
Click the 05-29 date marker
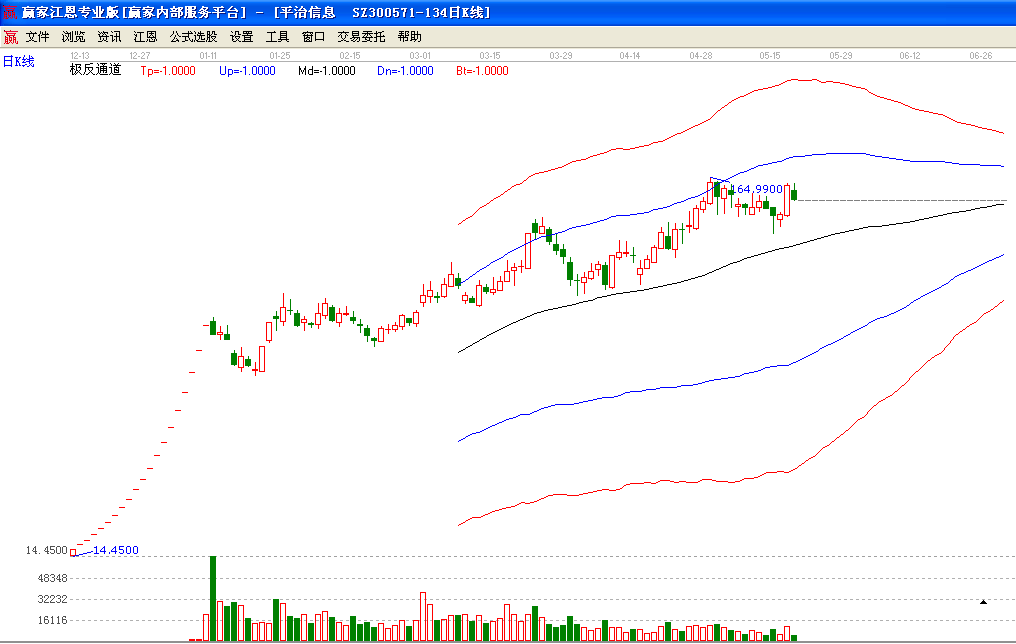(x=840, y=56)
